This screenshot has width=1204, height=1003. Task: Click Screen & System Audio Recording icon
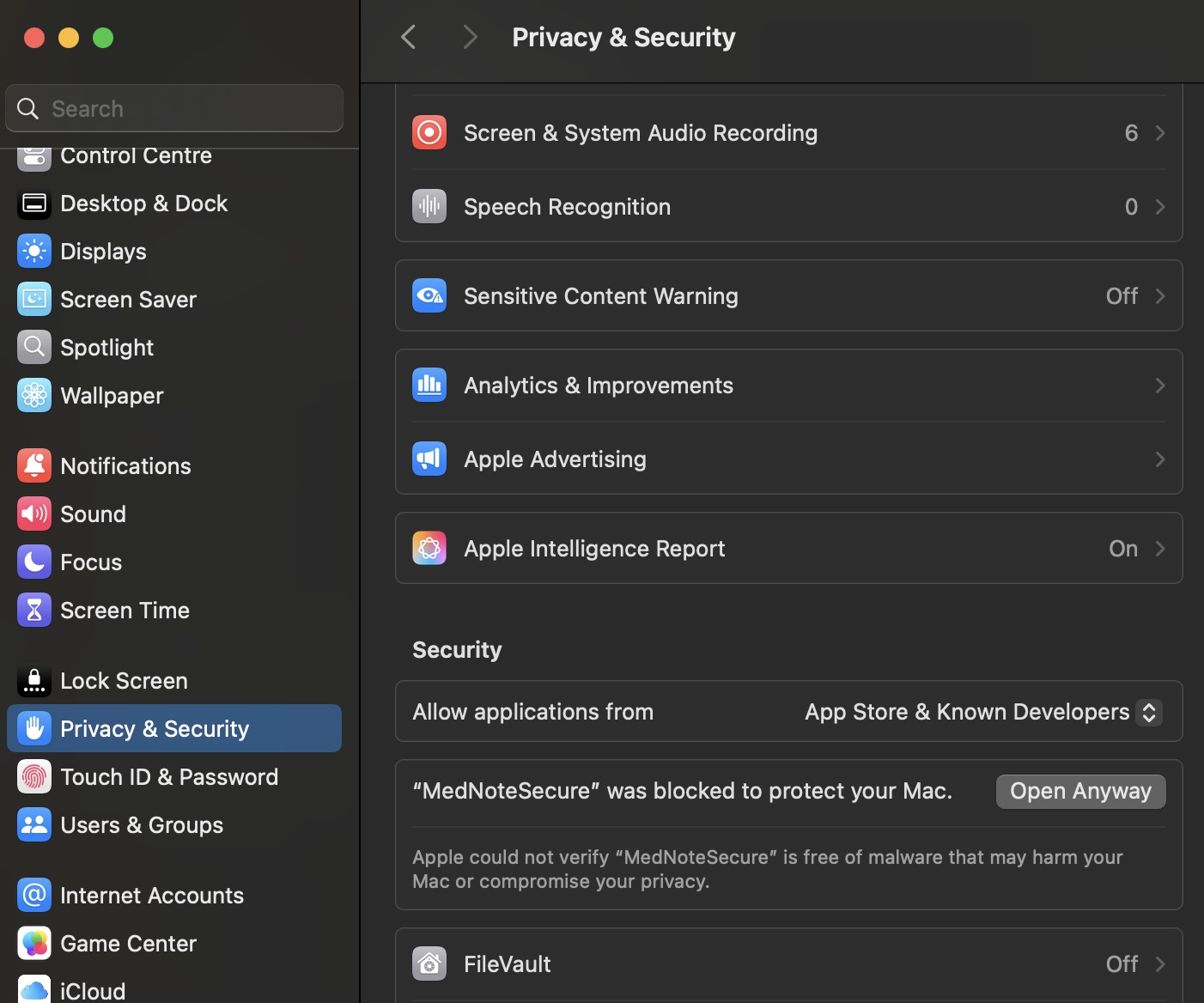tap(429, 132)
